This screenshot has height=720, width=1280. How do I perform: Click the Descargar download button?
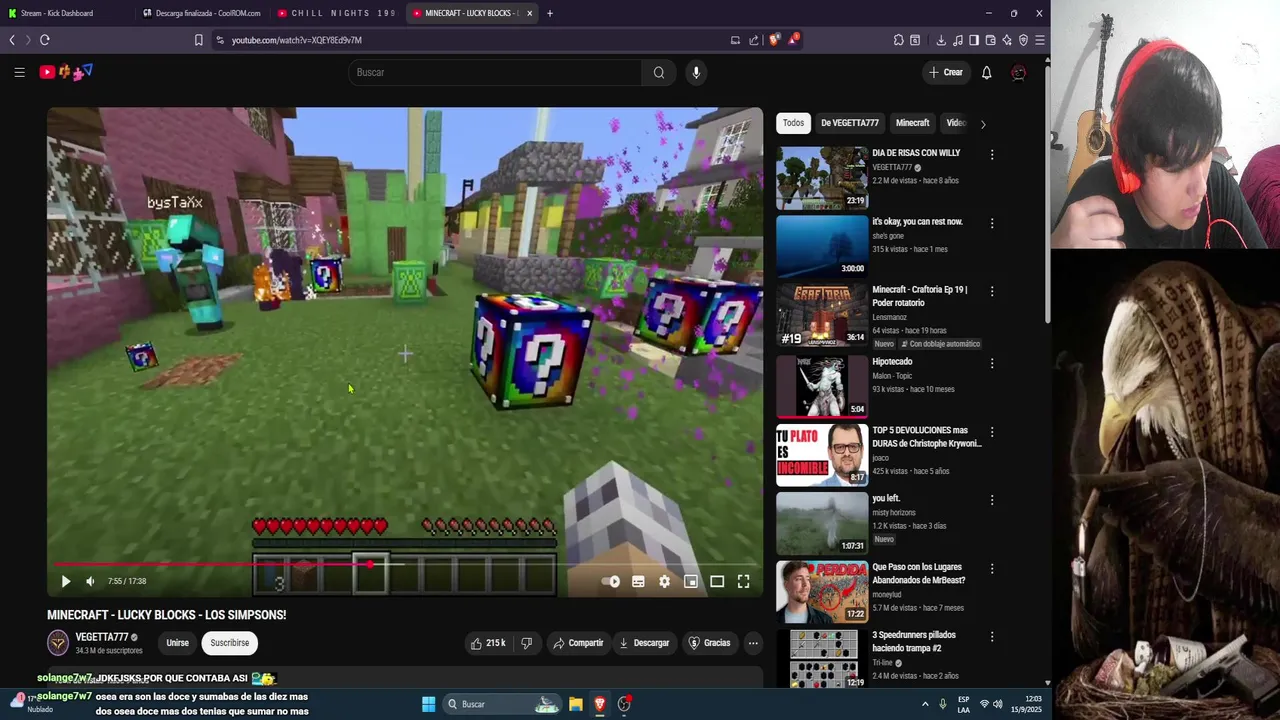point(644,643)
